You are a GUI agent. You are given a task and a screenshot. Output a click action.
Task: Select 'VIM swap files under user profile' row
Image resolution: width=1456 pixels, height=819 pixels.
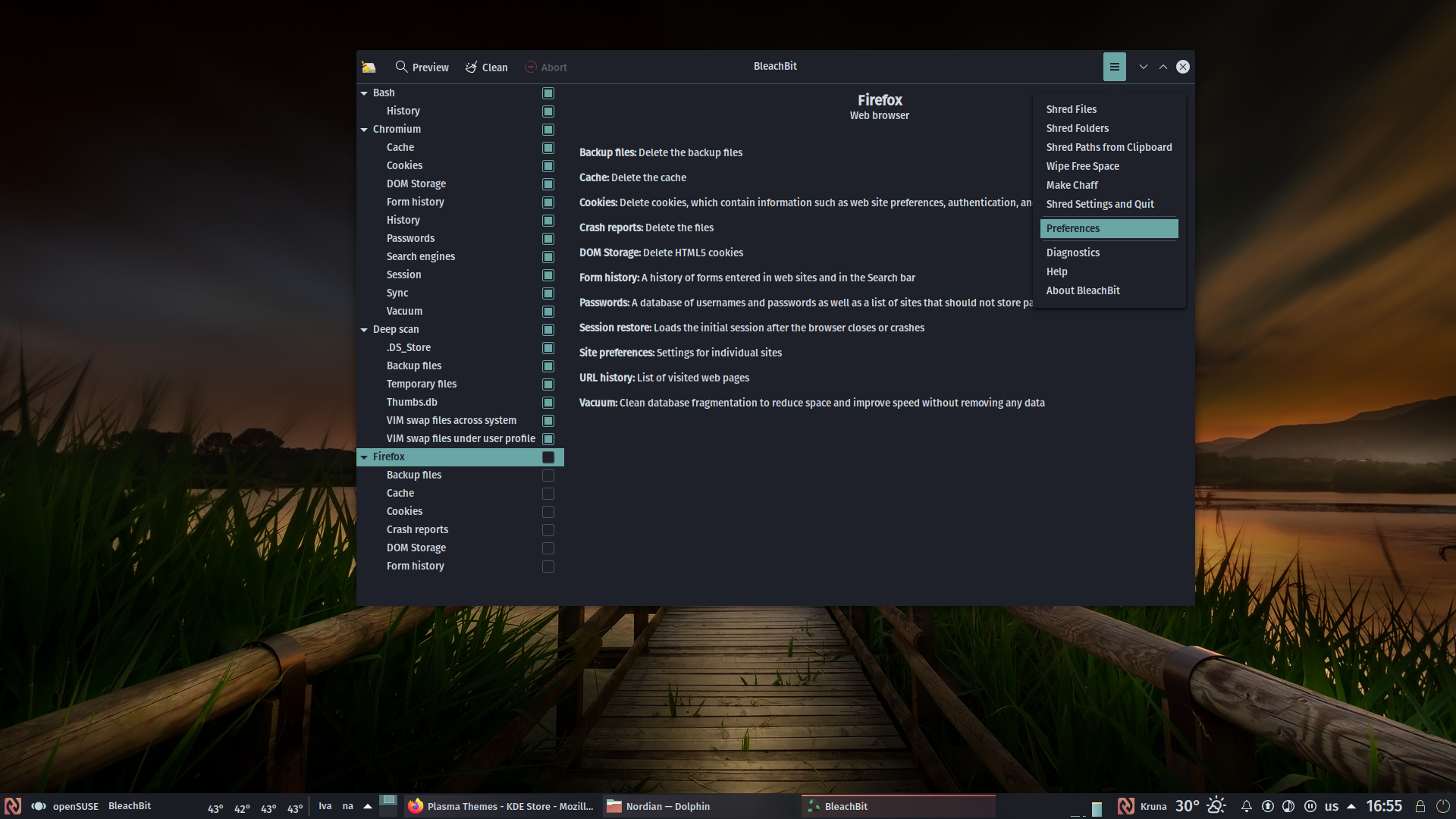coord(460,439)
